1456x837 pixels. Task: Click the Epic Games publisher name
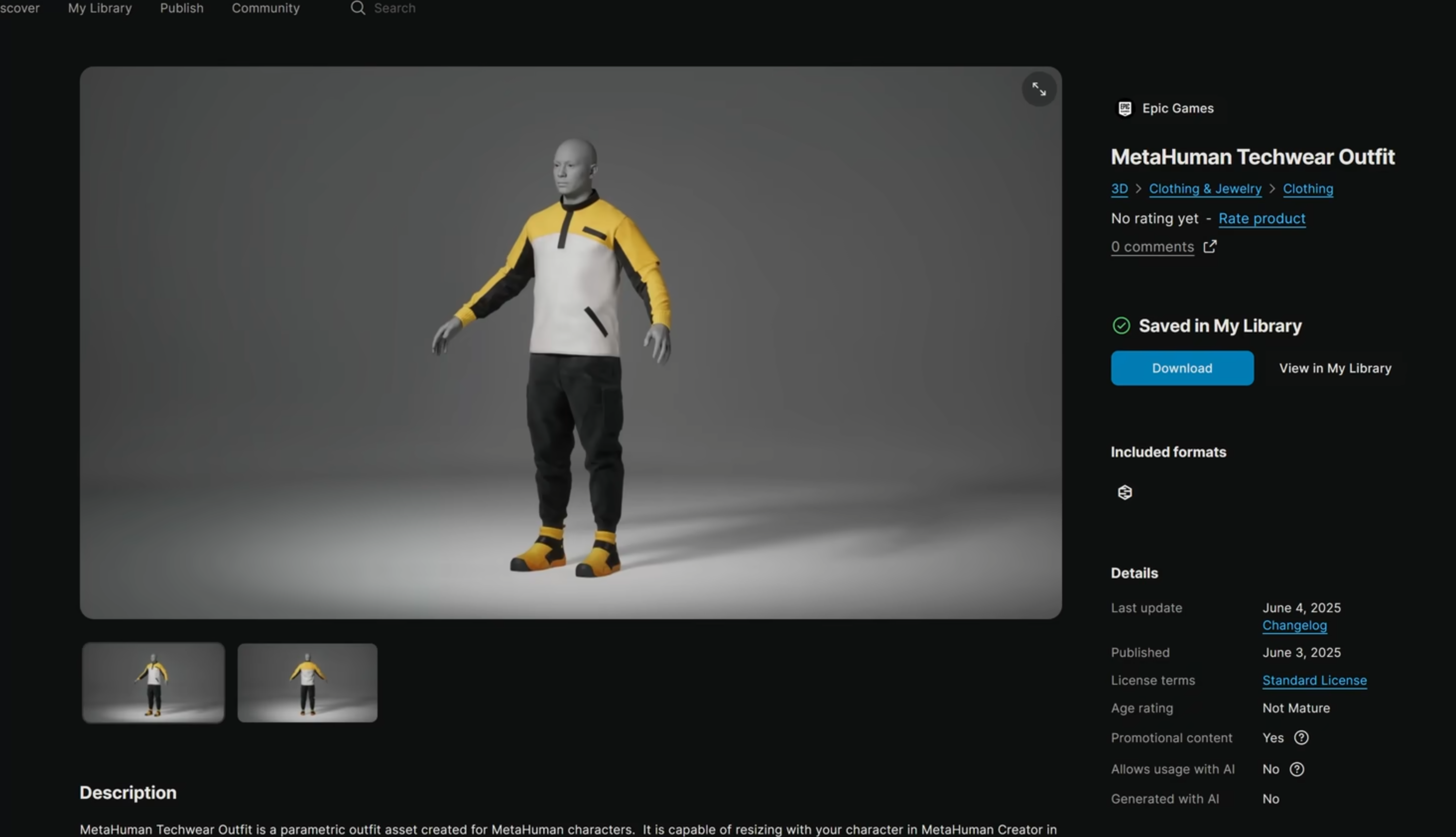1178,109
